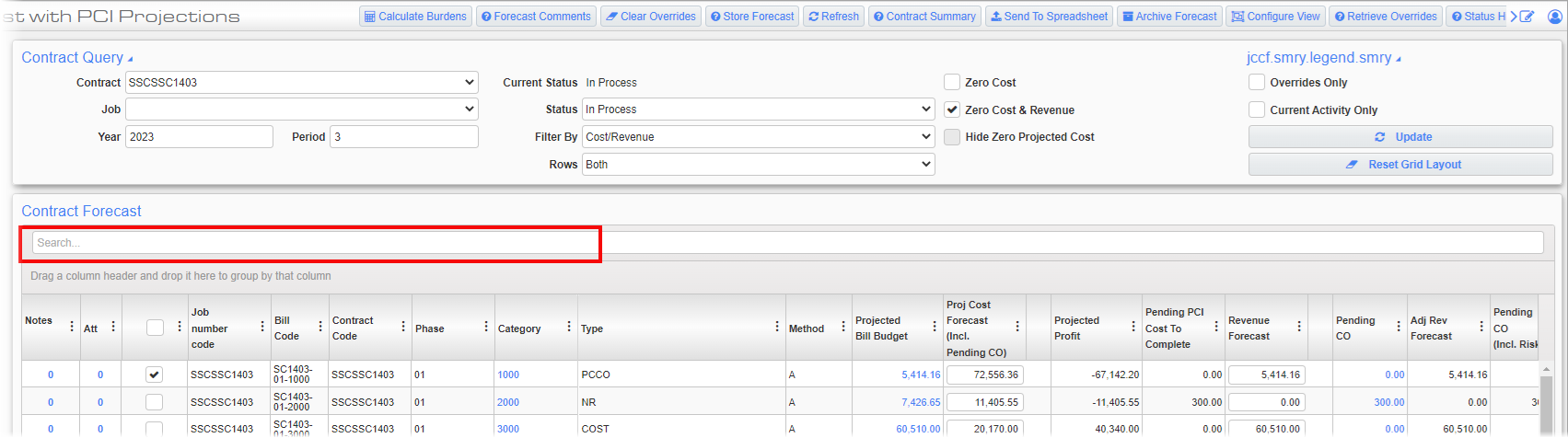Sort by the Pending CO column header

(1355, 328)
